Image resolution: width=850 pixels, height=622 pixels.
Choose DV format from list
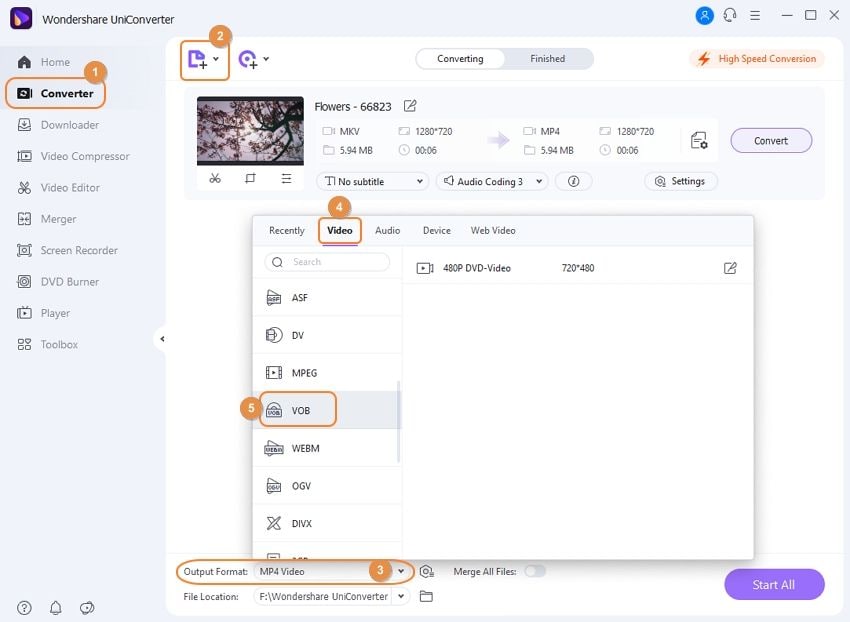327,335
